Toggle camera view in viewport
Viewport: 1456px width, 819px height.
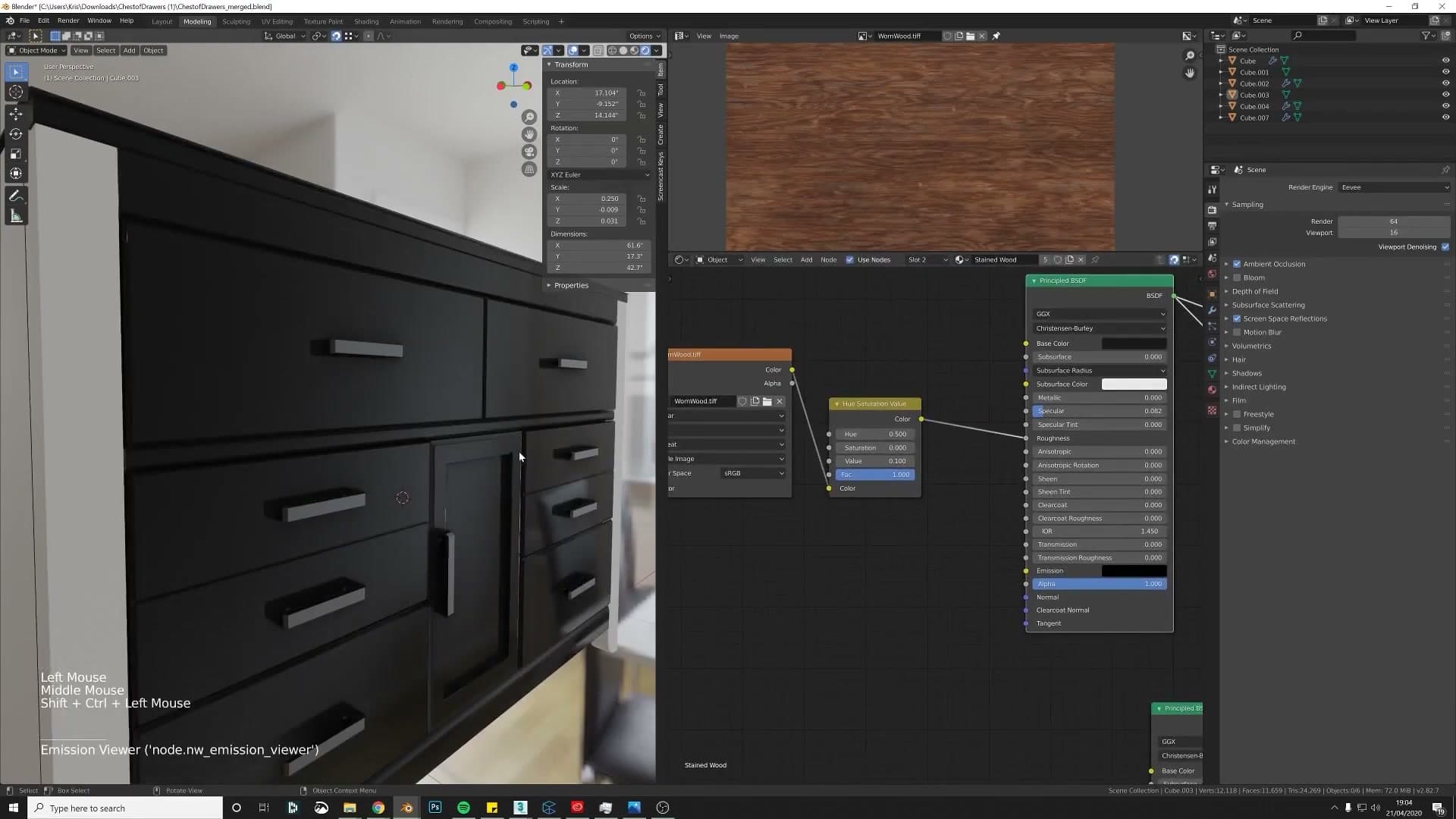pyautogui.click(x=529, y=152)
